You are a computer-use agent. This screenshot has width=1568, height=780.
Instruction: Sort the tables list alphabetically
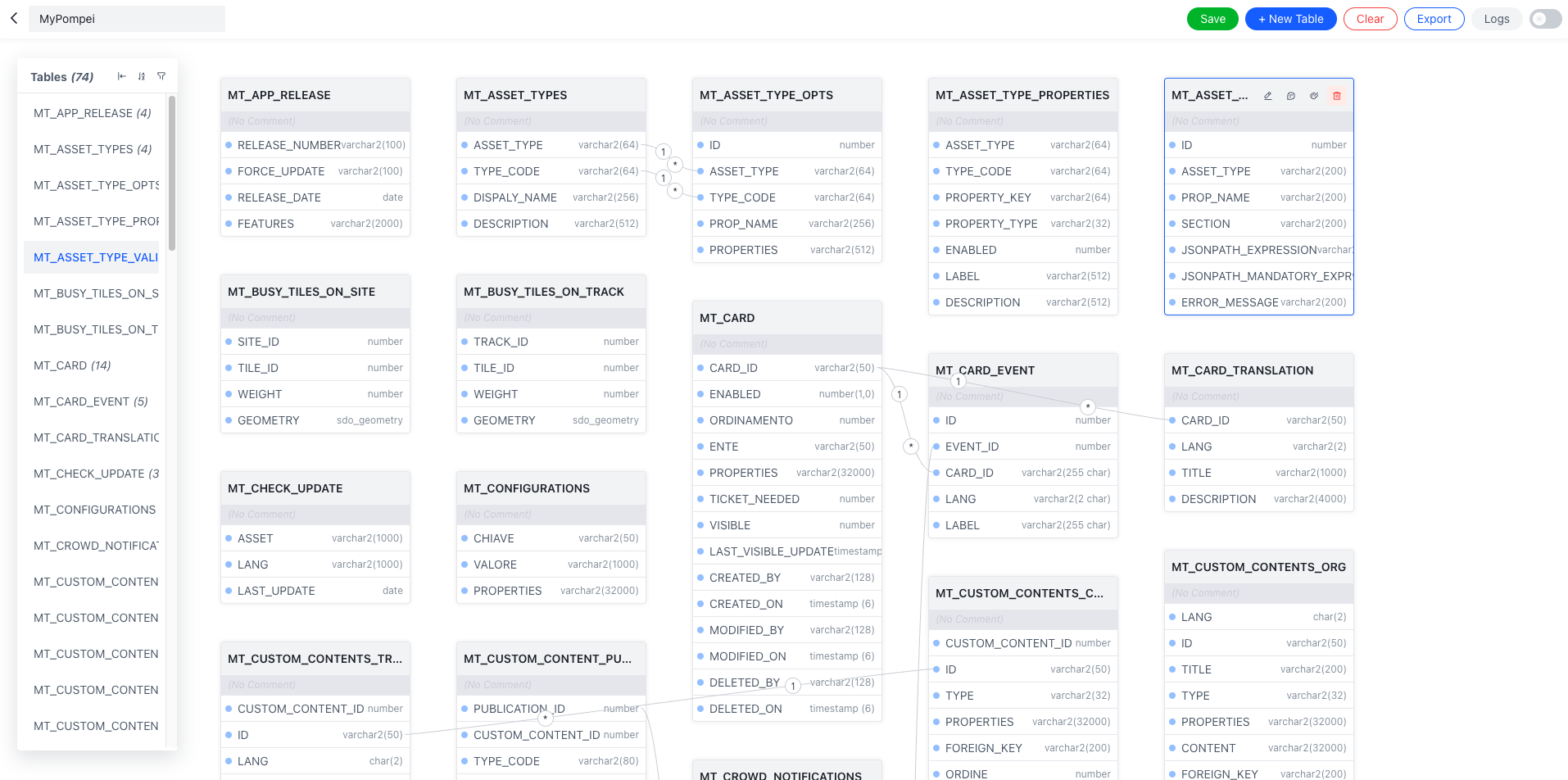pyautogui.click(x=141, y=76)
